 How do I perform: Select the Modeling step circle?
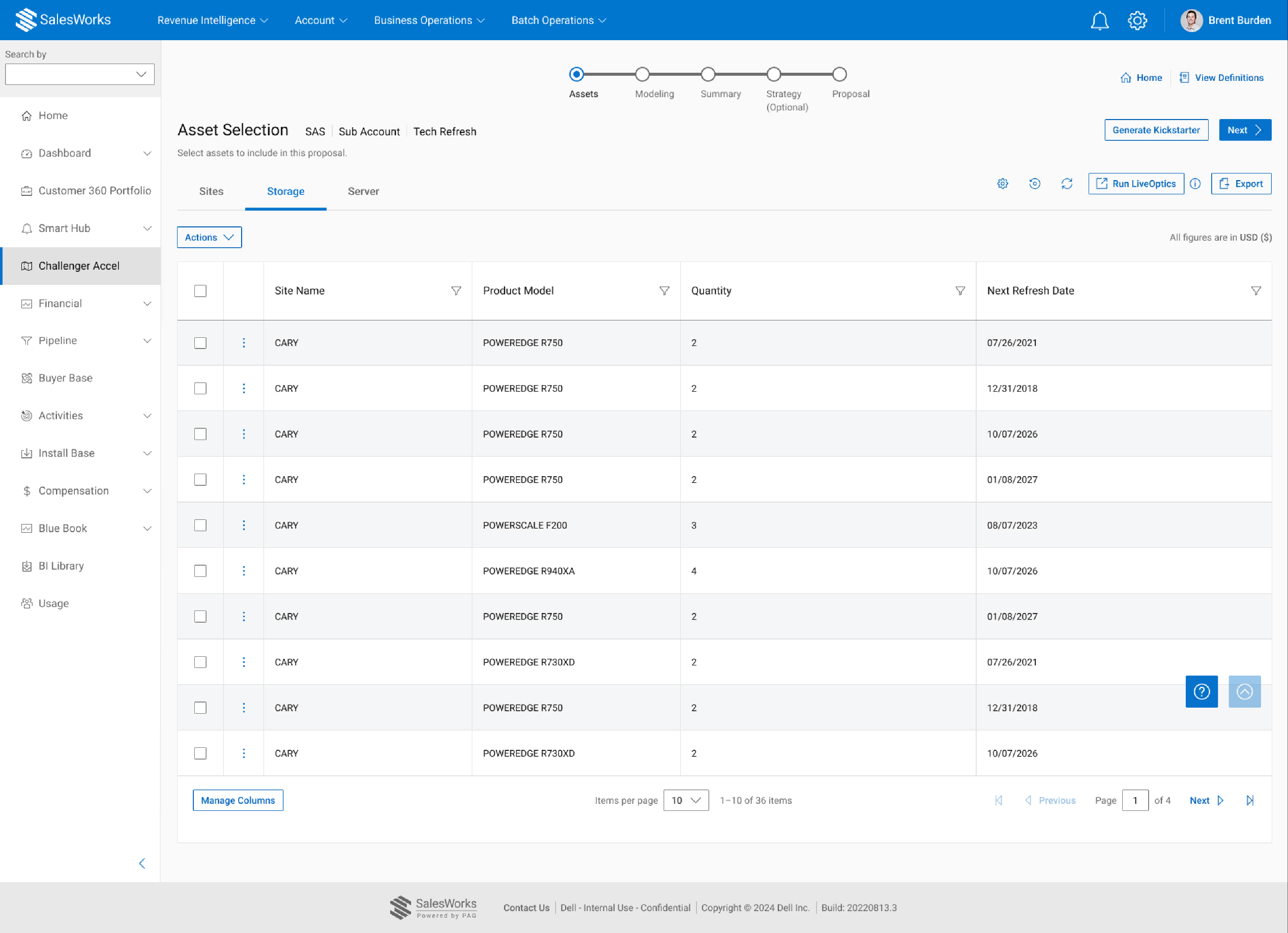tap(642, 74)
